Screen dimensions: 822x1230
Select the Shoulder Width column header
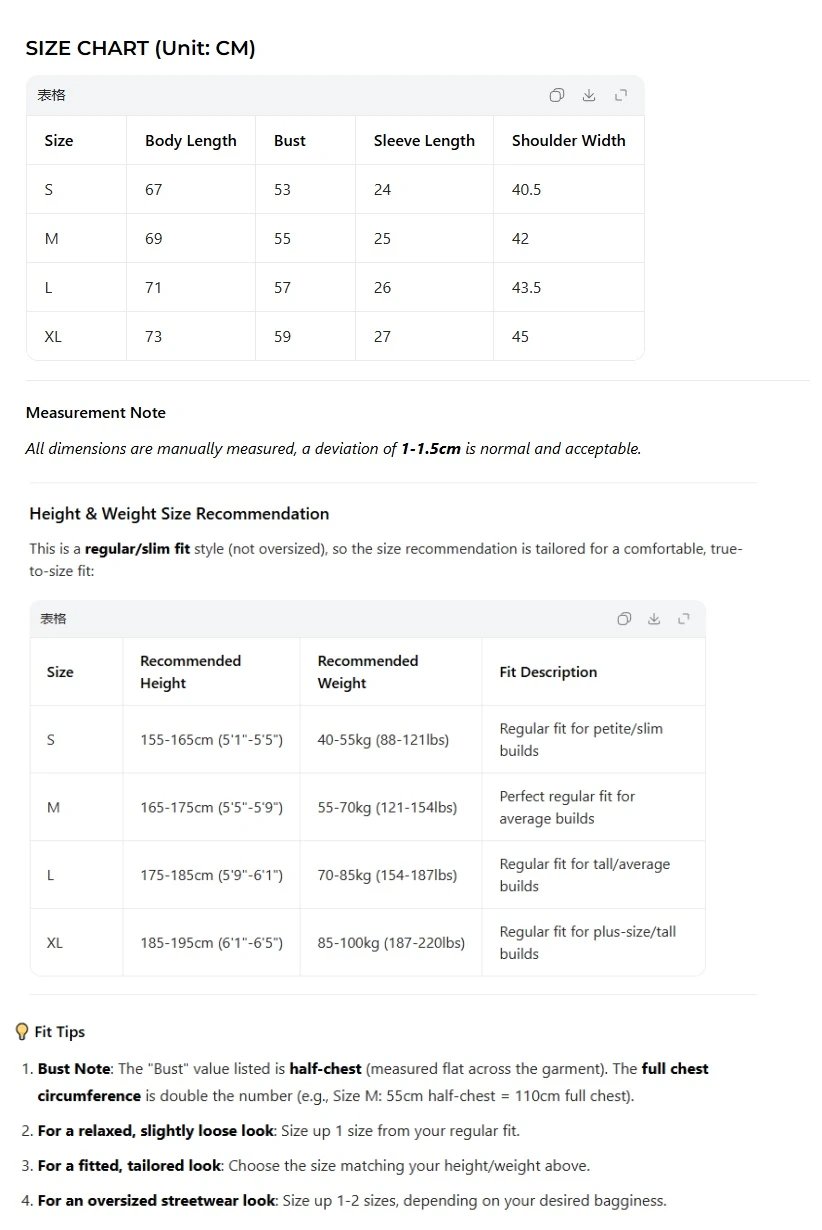point(569,141)
